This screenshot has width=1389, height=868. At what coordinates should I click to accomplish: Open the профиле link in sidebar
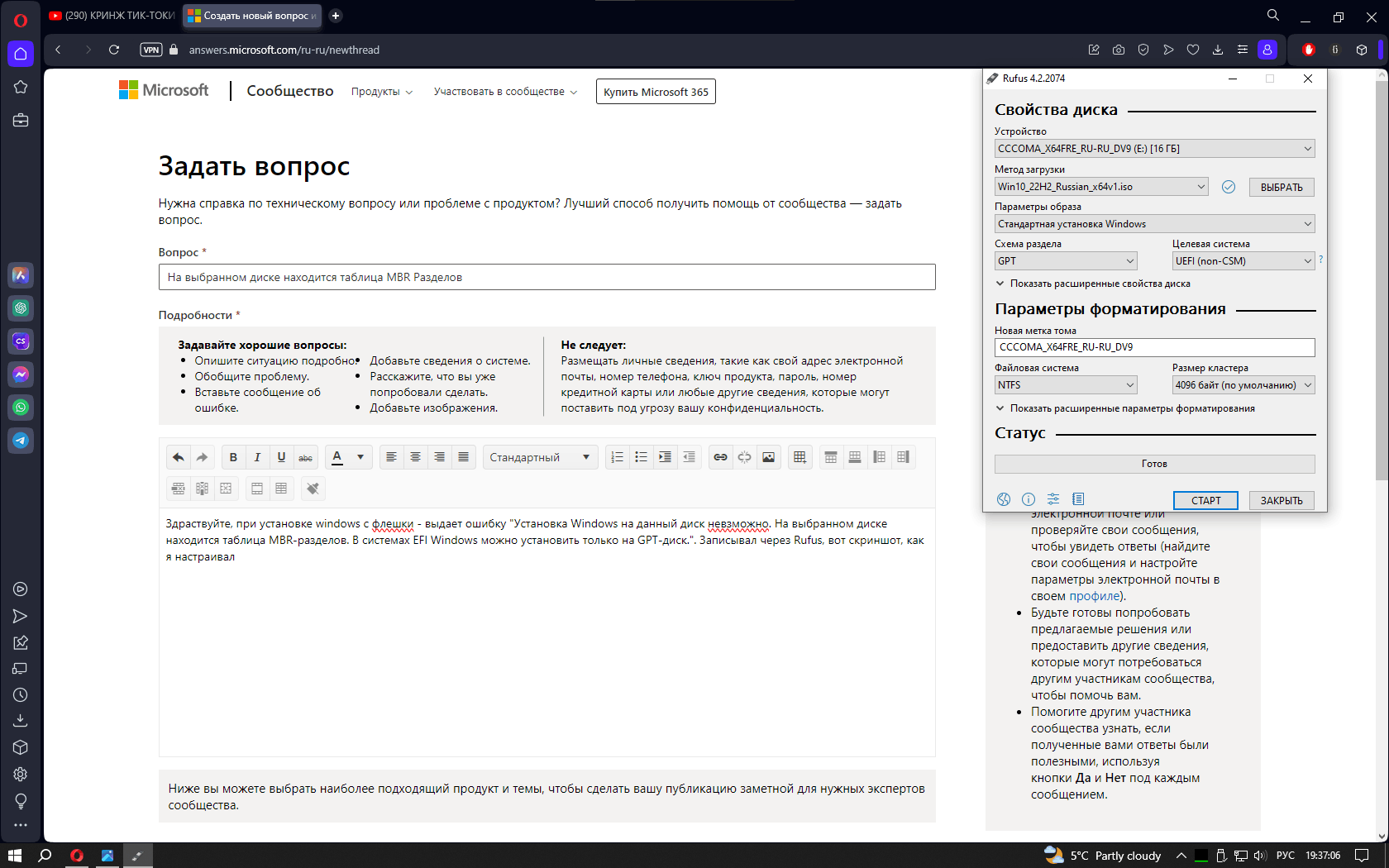(1095, 596)
